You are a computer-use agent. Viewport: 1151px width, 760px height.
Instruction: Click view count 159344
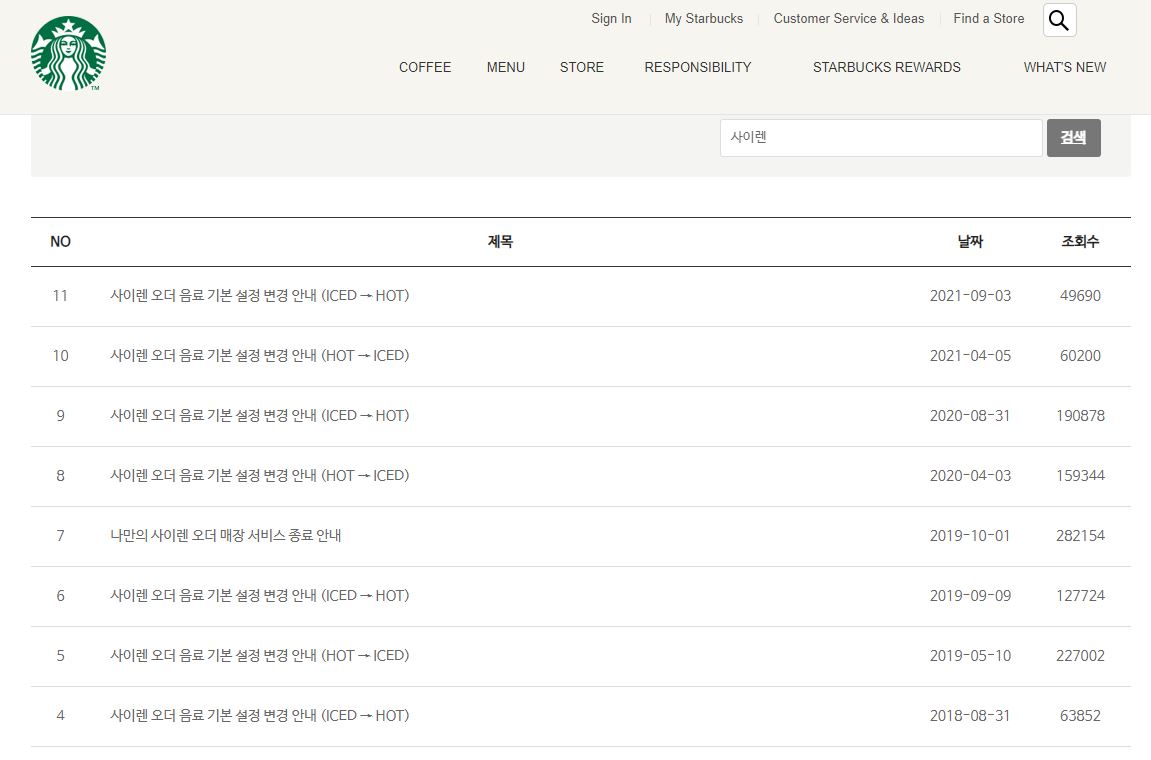pos(1080,476)
